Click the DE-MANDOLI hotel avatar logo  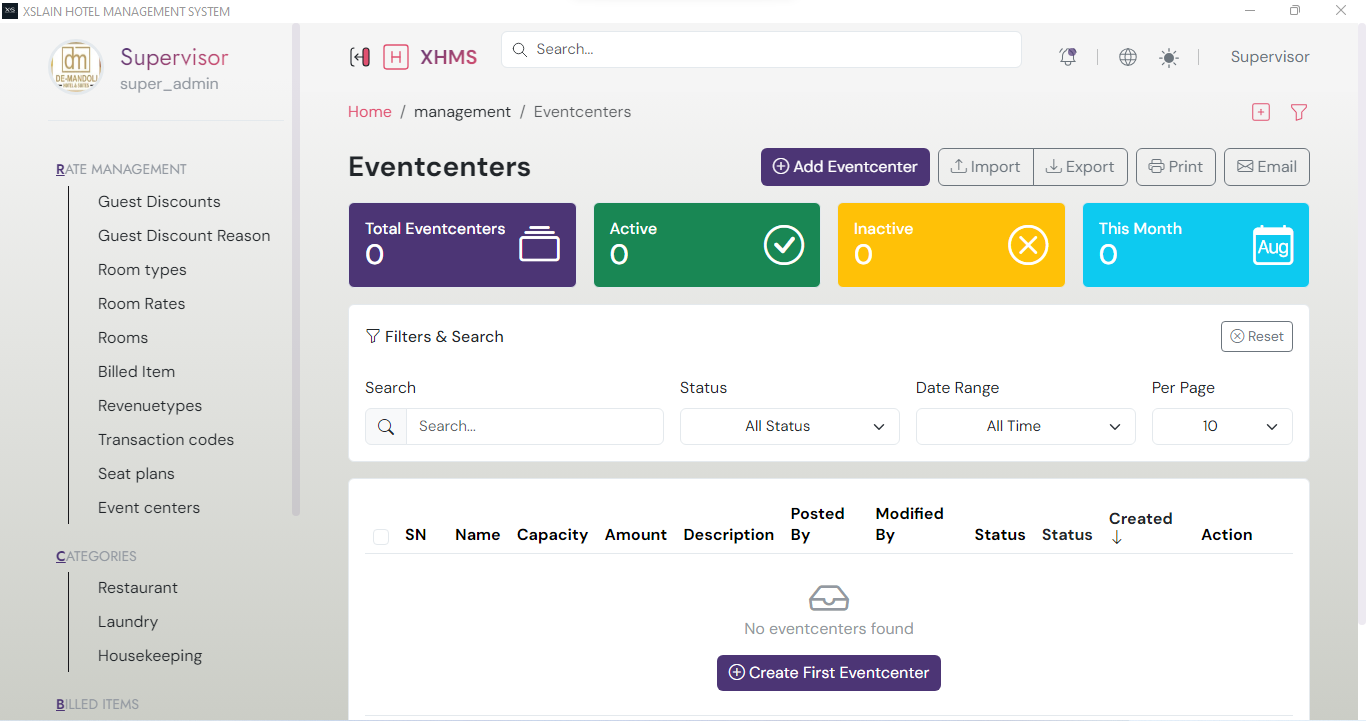[75, 66]
